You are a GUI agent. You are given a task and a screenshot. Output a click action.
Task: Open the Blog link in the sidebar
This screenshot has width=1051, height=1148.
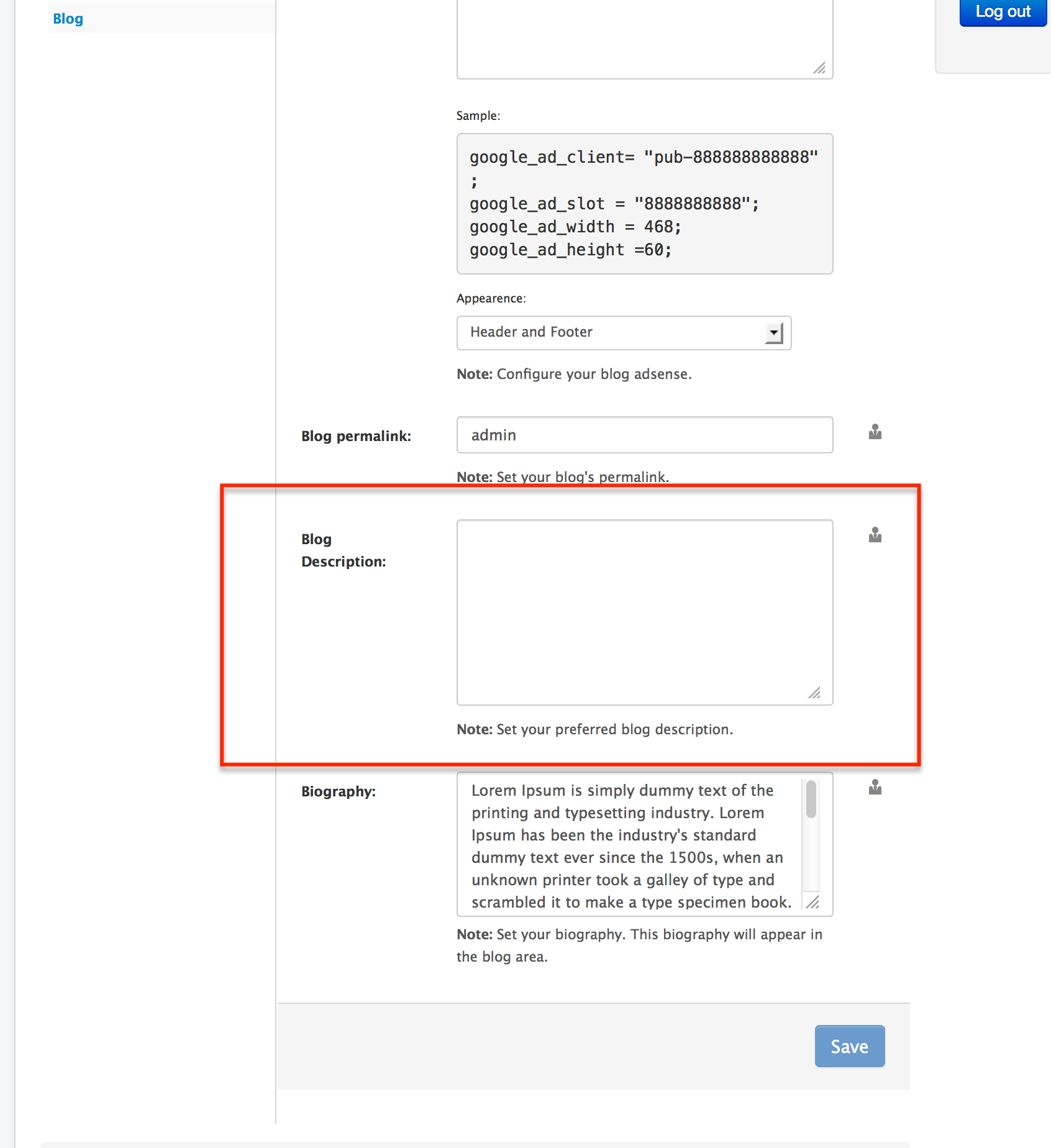tap(68, 19)
